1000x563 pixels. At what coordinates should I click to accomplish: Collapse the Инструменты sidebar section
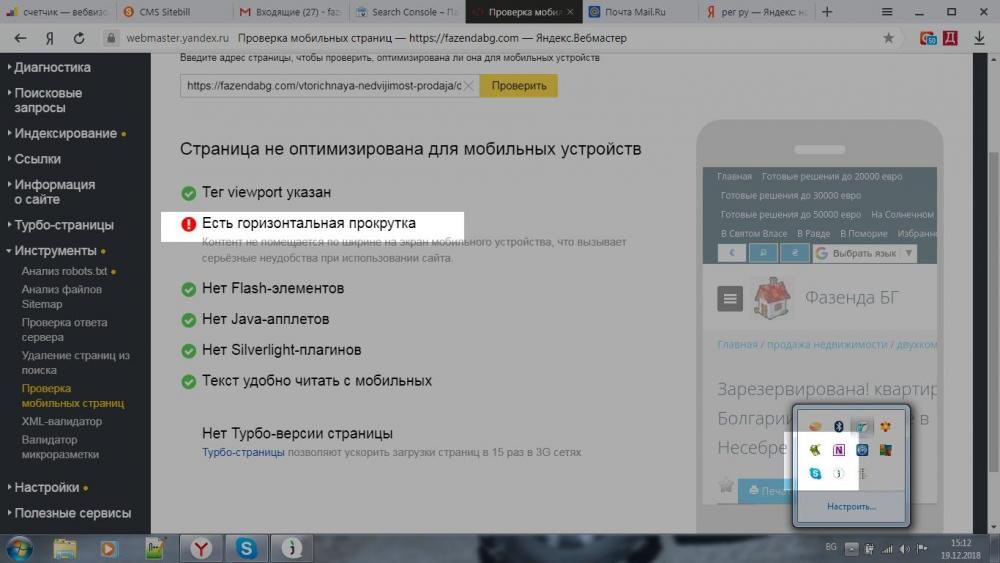(55, 250)
